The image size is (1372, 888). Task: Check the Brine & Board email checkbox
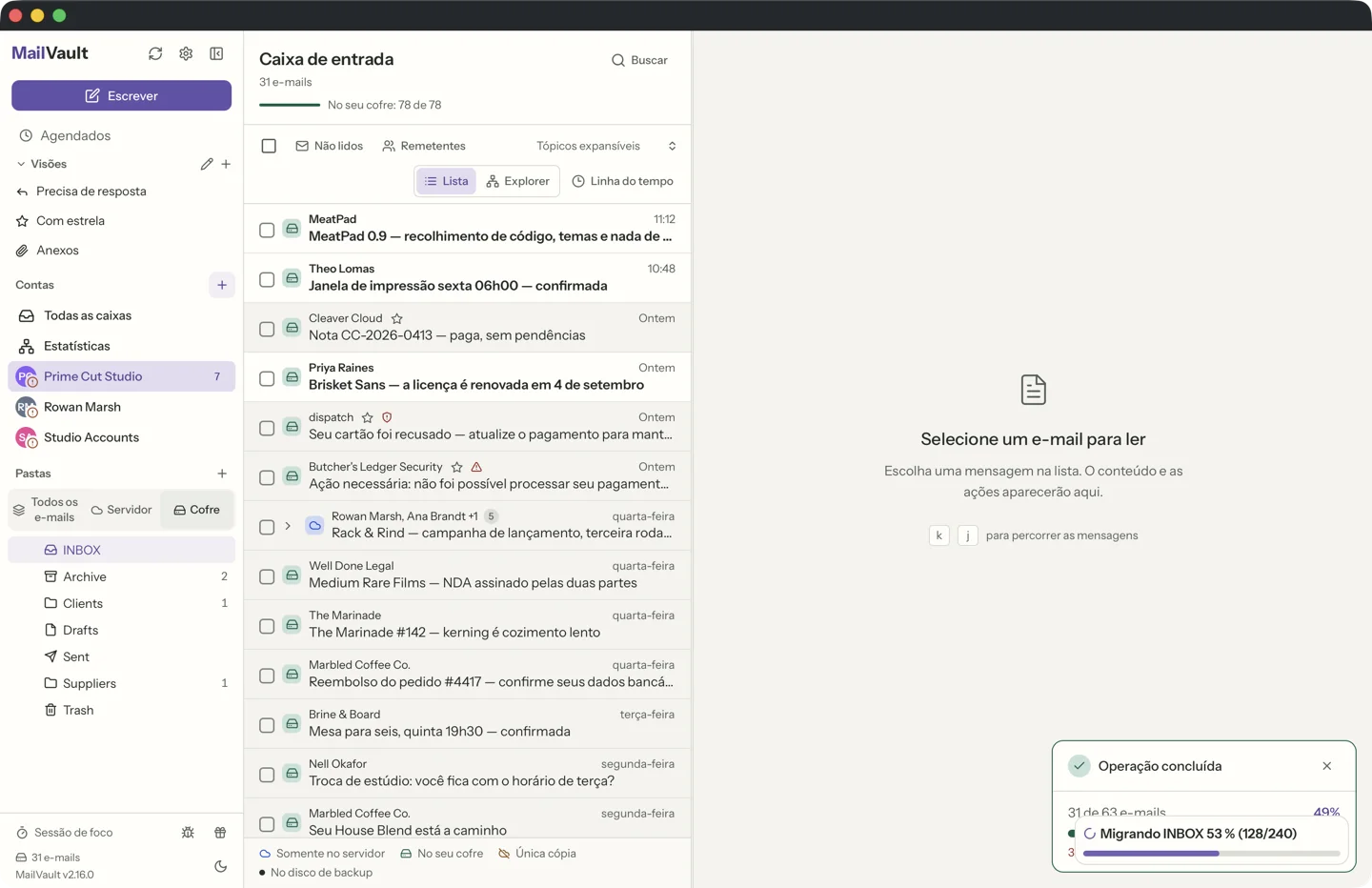coord(267,725)
